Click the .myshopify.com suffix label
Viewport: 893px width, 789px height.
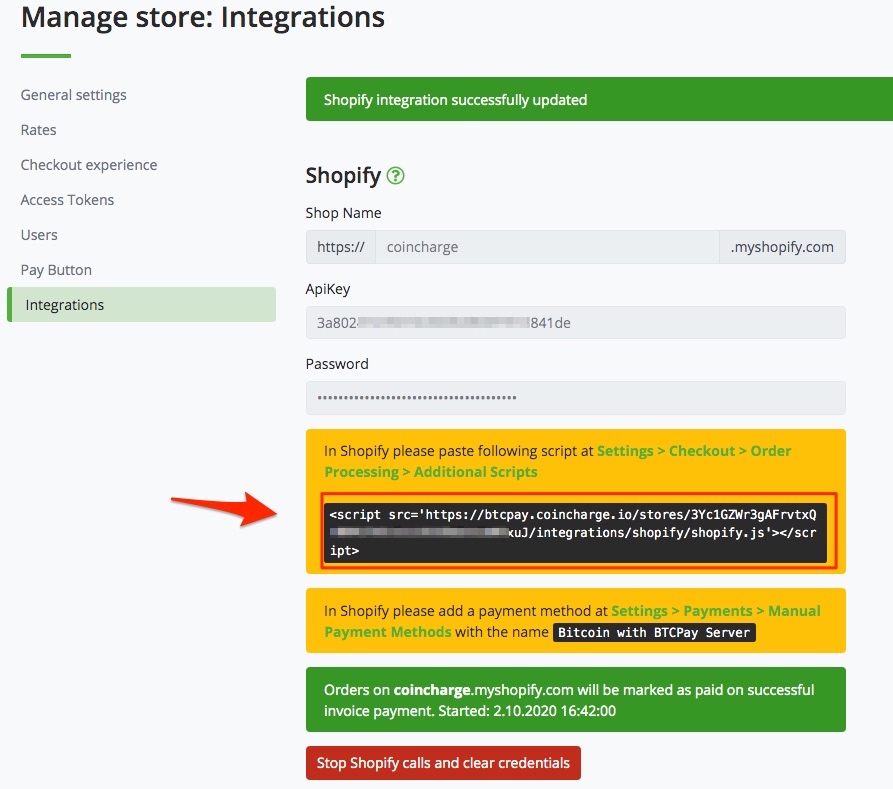tap(783, 247)
